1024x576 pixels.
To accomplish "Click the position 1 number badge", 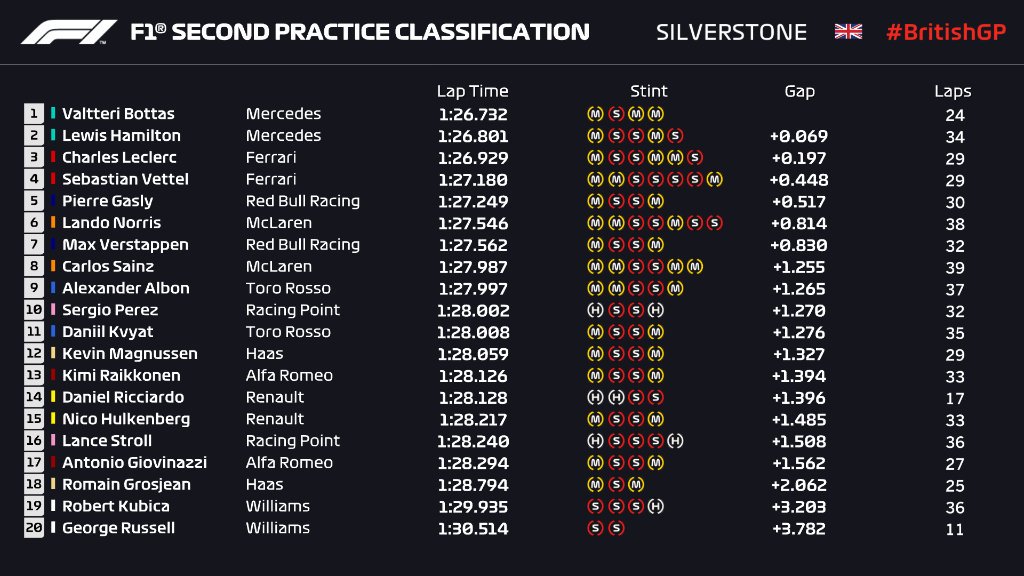I will [34, 114].
